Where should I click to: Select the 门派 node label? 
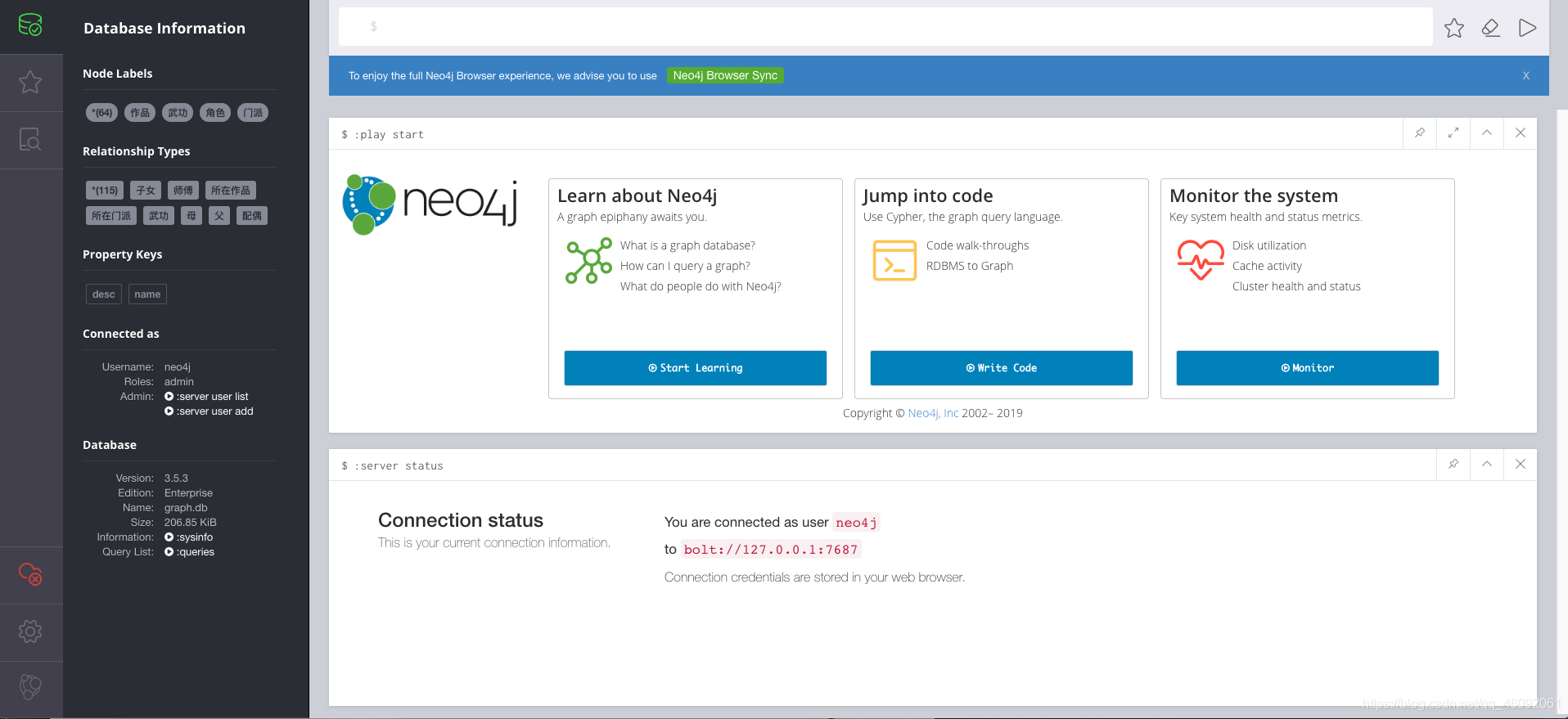tap(253, 113)
